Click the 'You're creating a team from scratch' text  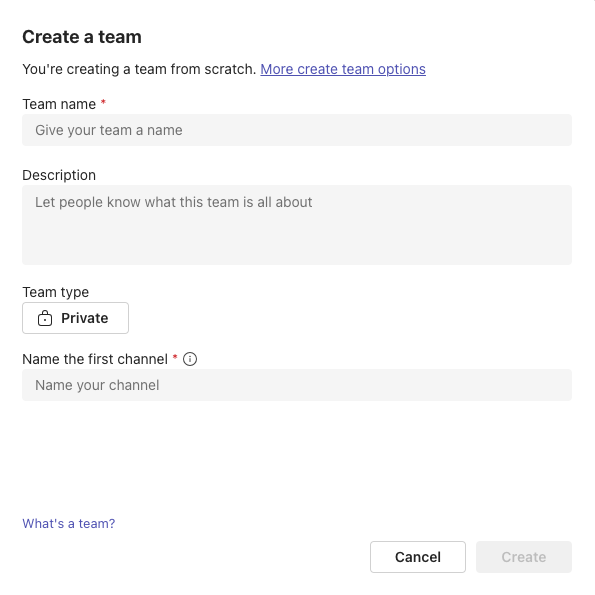(x=139, y=69)
